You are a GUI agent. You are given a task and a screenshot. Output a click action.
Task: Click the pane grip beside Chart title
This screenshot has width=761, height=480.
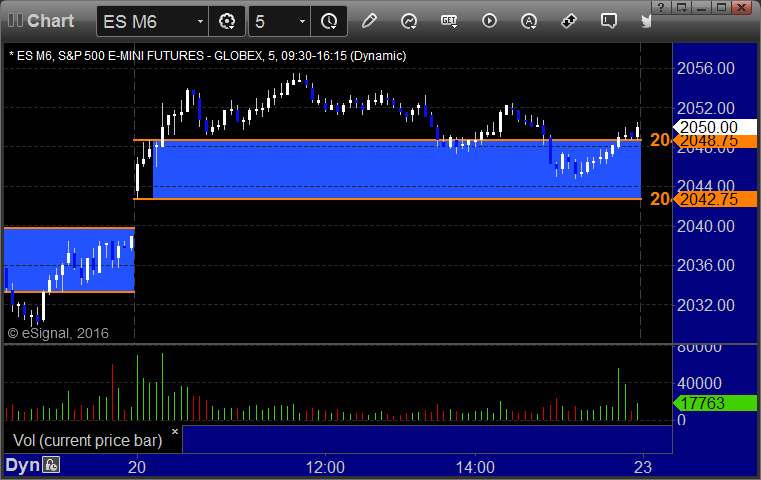tap(15, 21)
